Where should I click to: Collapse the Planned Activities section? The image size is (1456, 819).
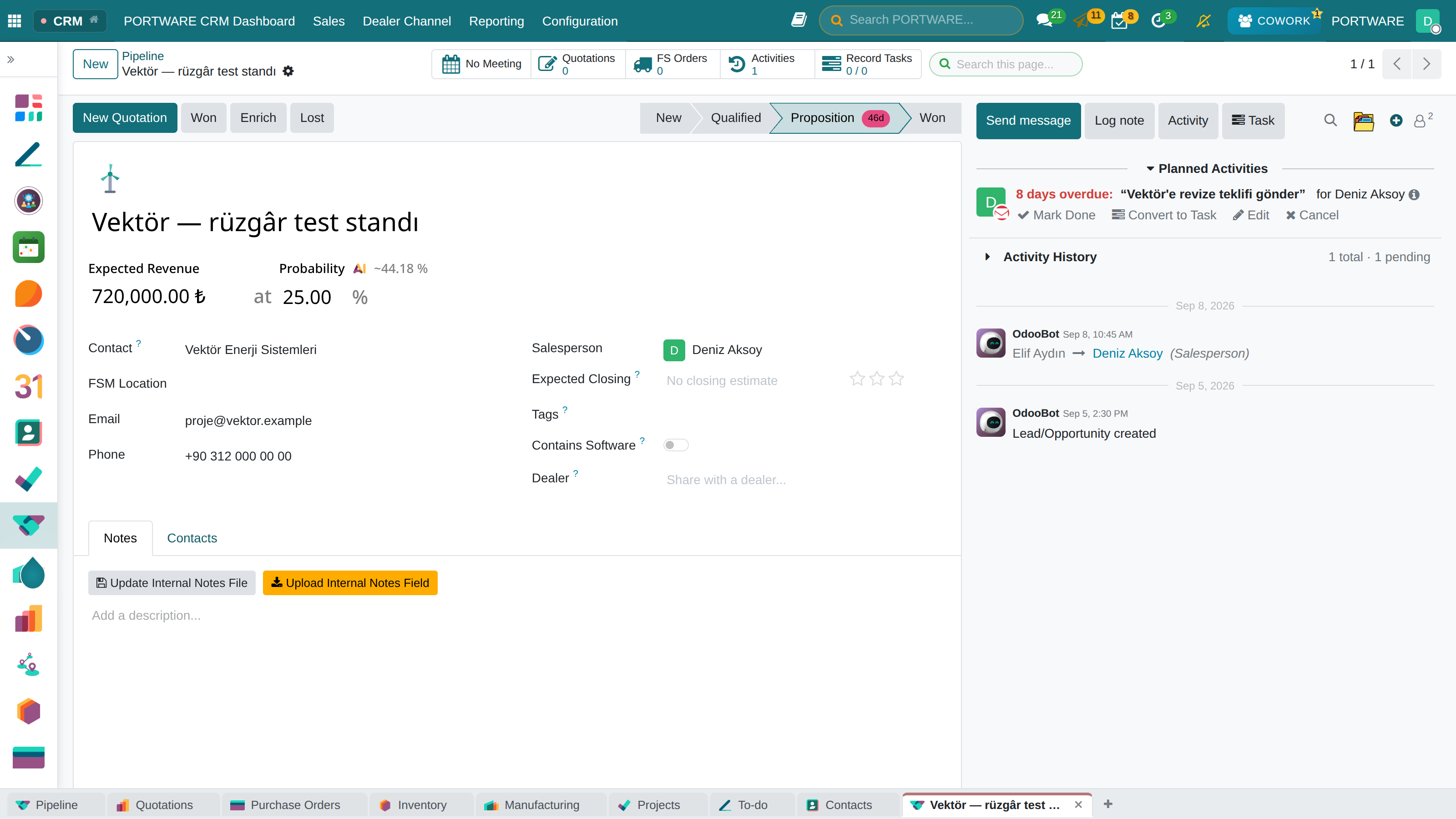pyautogui.click(x=1206, y=168)
